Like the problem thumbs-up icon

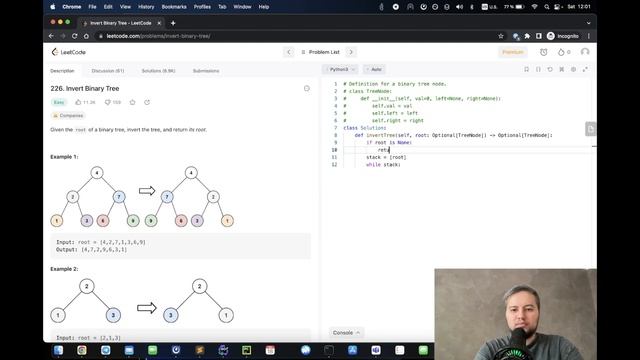tap(78, 102)
